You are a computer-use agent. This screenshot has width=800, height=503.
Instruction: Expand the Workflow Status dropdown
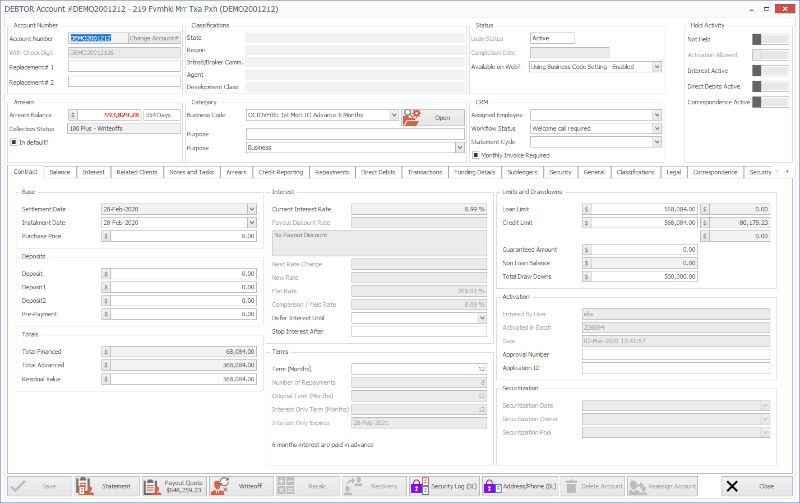pyautogui.click(x=657, y=129)
